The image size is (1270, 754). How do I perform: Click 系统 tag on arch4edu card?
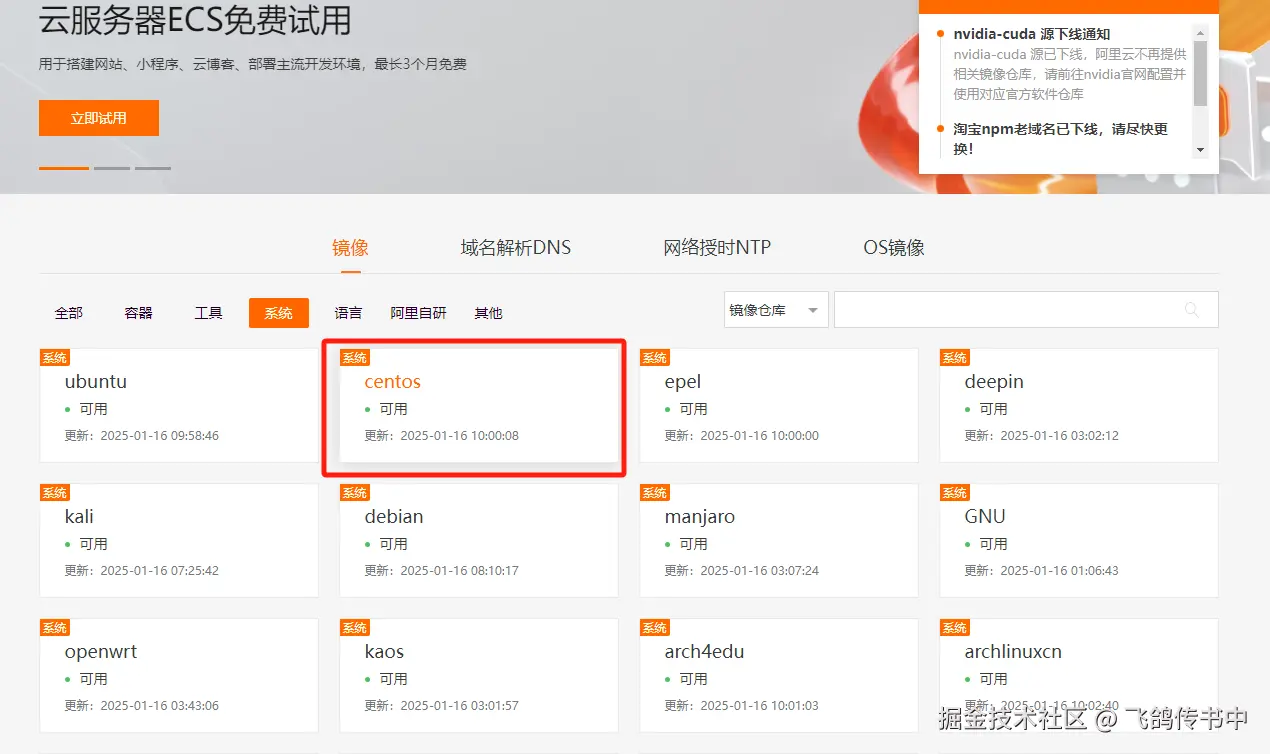(x=655, y=628)
